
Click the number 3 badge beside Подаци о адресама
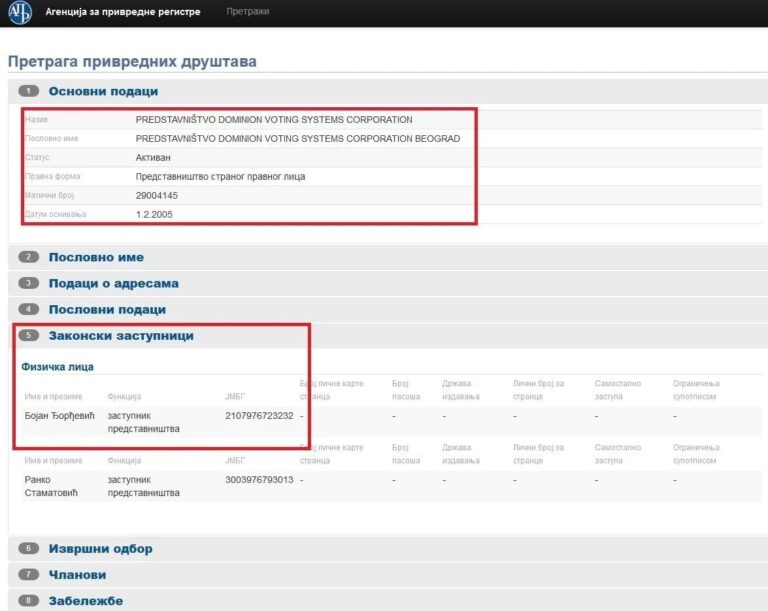(x=30, y=283)
